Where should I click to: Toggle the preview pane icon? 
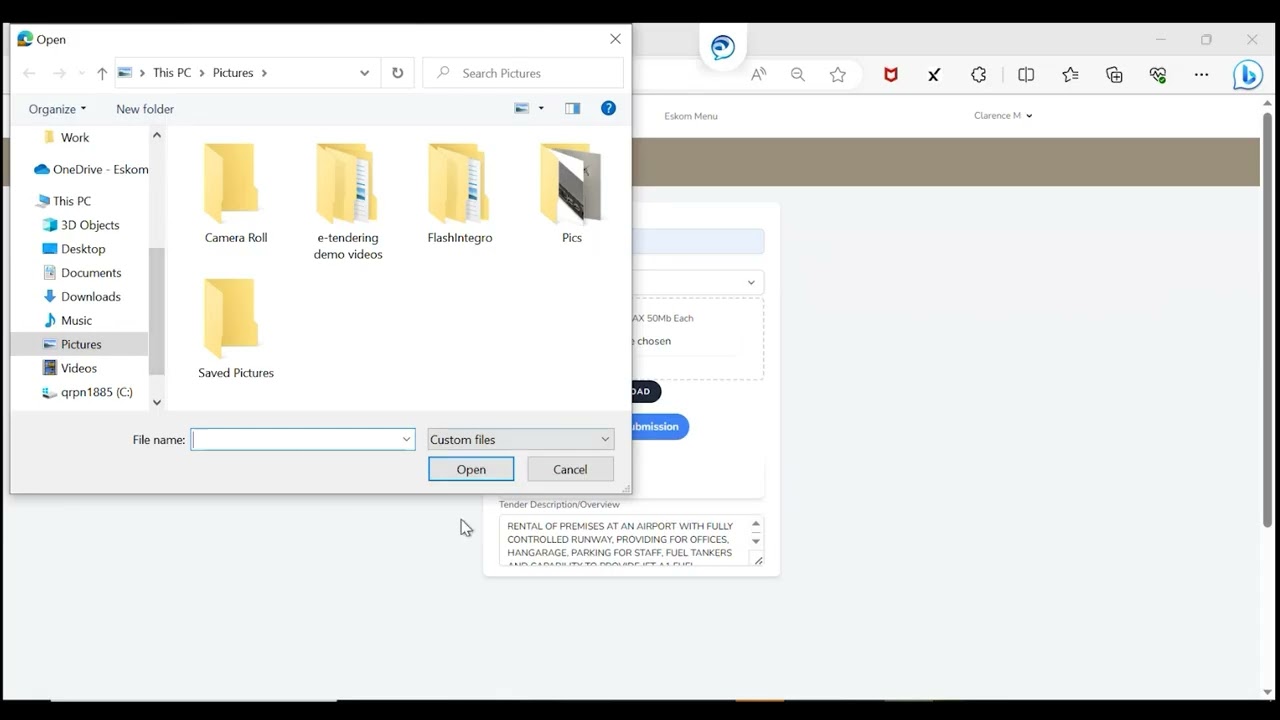[572, 108]
